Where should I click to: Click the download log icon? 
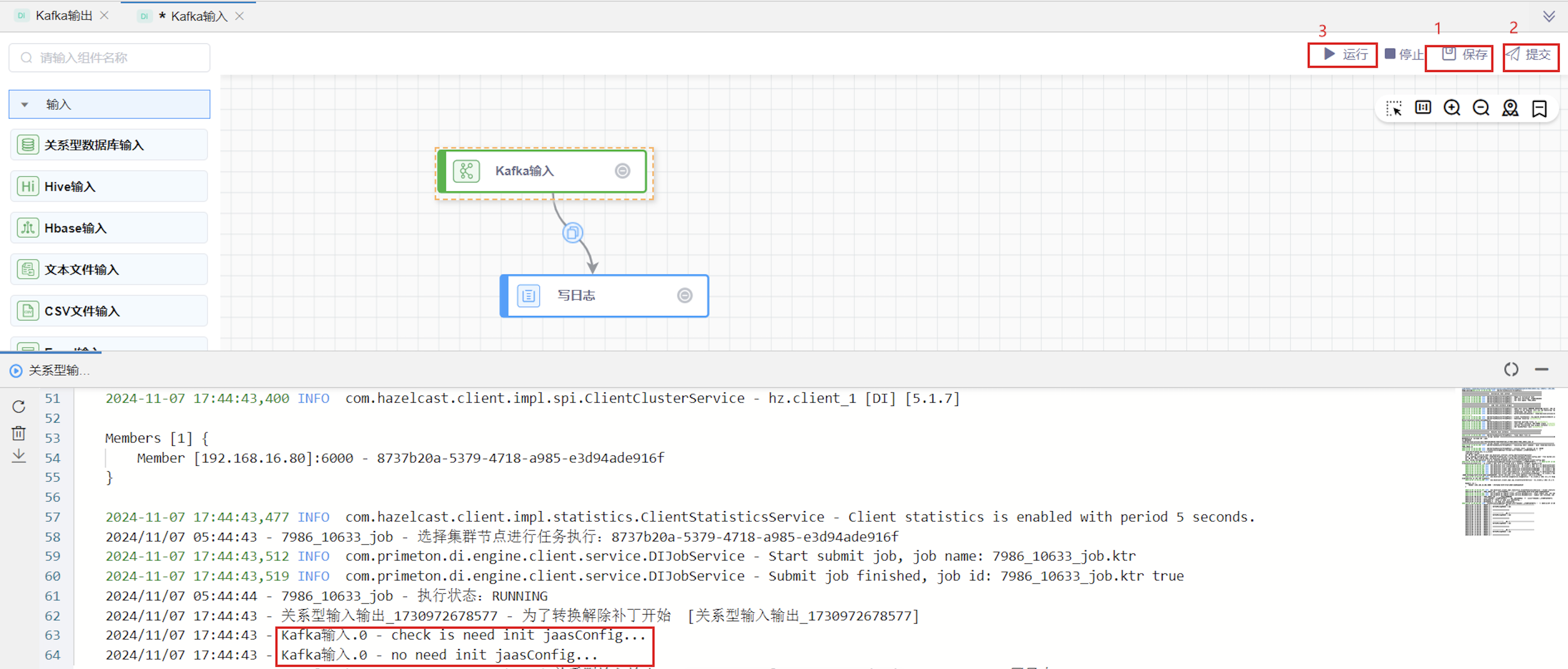pos(19,456)
